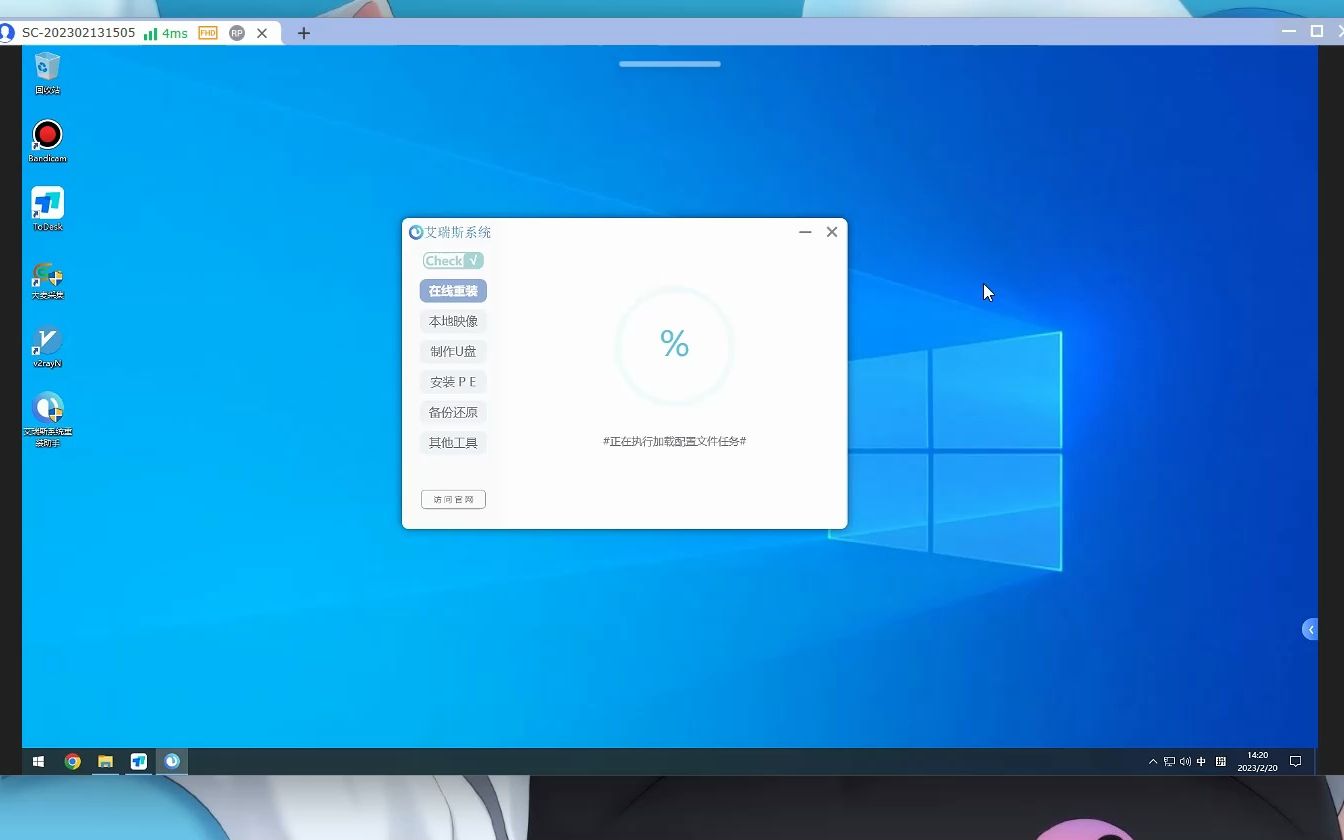This screenshot has width=1344, height=840.
Task: Select the 艾瑞斯系统 taskbar icon
Action: pos(172,761)
